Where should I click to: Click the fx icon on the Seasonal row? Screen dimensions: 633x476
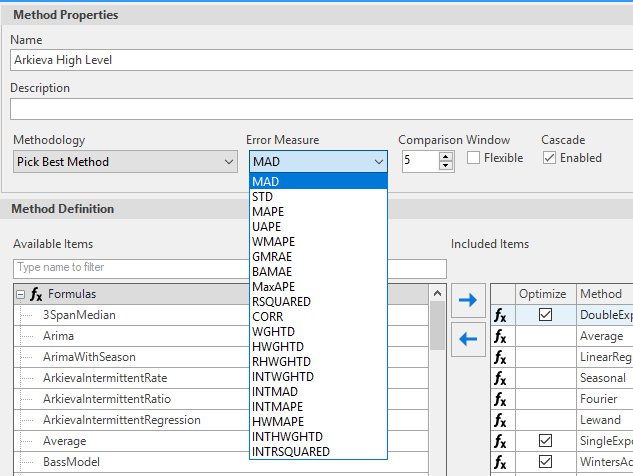[500, 378]
